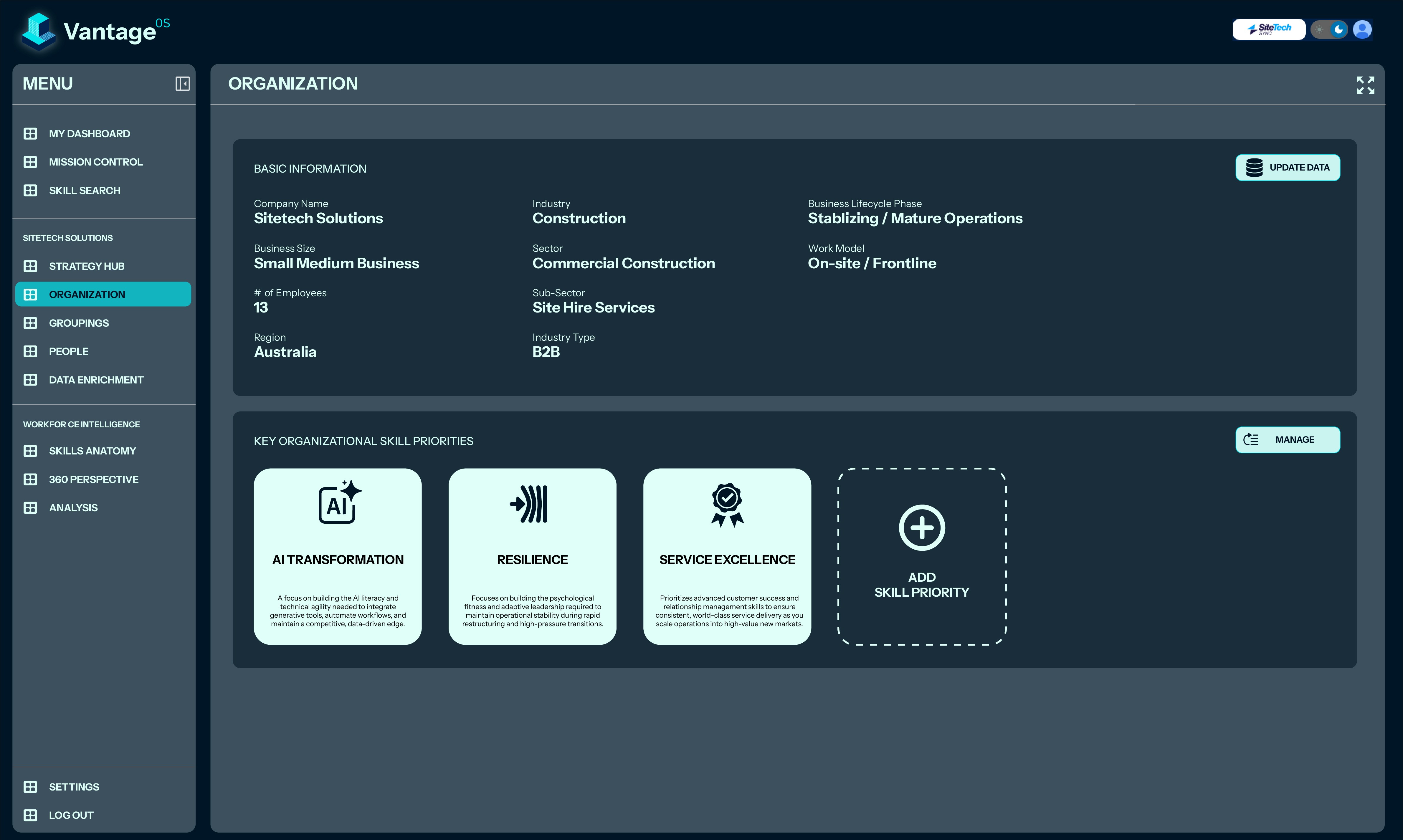Switch to light mode via sun icon
Screen dimensions: 1403x840
click(1319, 29)
